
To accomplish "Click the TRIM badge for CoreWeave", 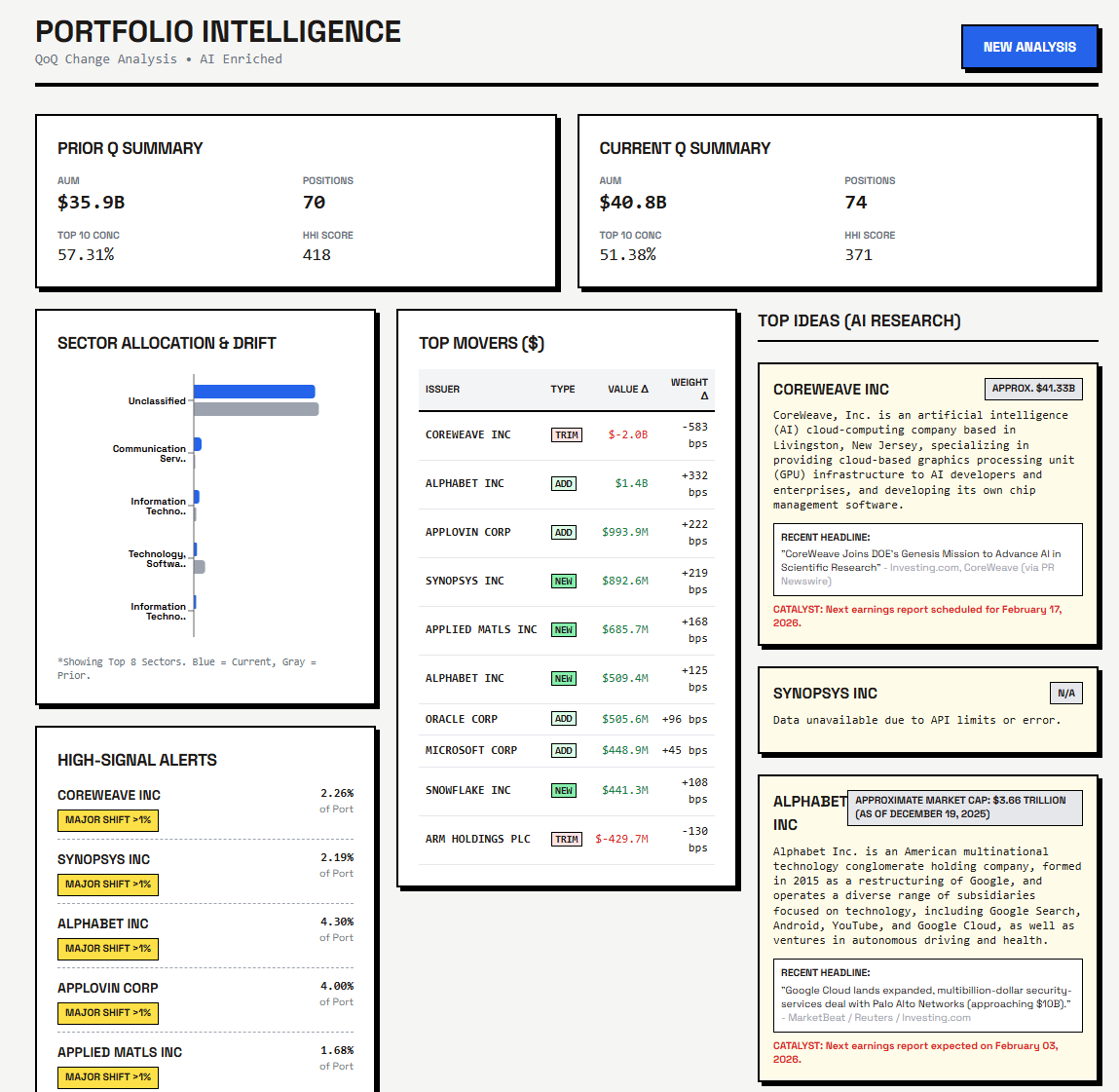I will tap(567, 434).
